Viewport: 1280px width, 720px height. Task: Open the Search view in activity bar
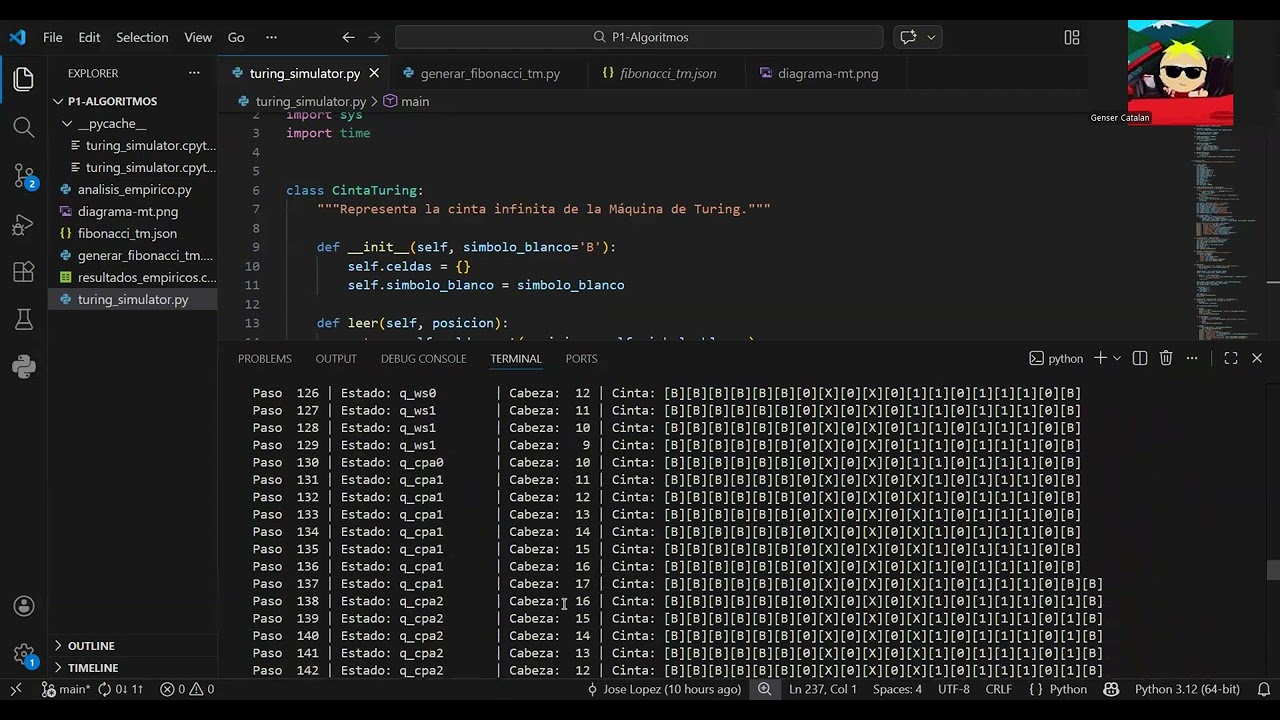tap(24, 127)
